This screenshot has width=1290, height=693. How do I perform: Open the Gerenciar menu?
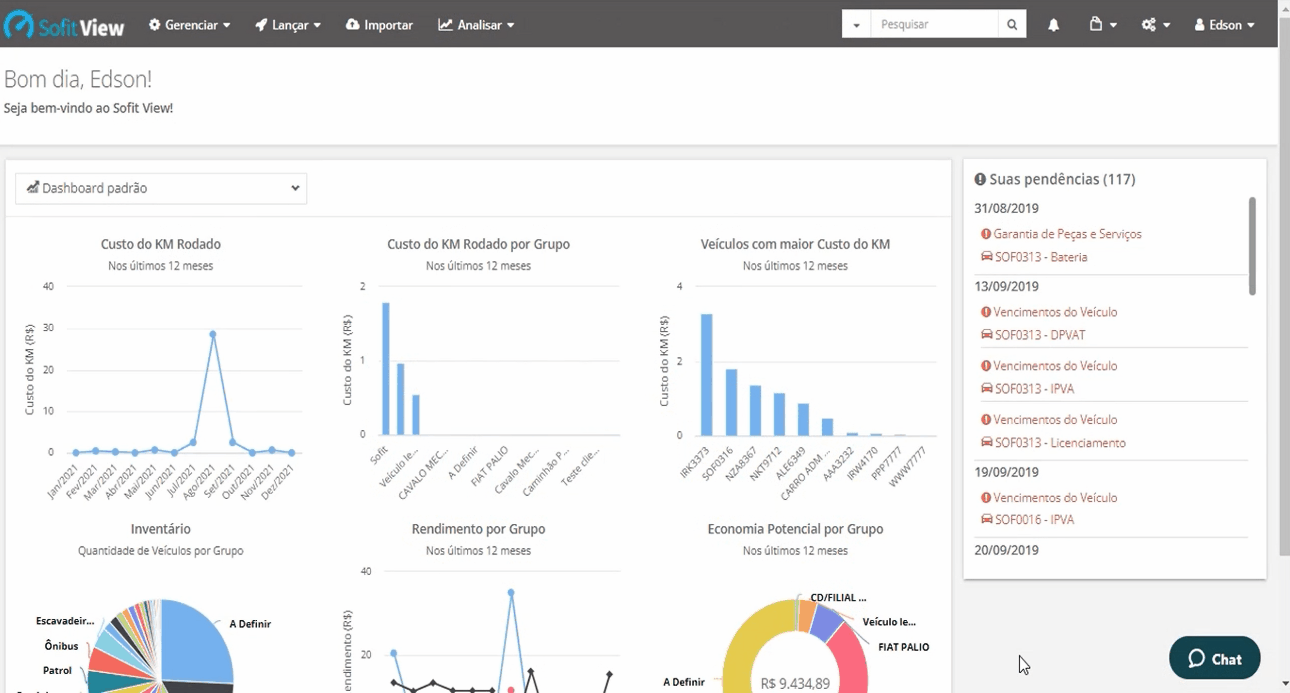click(189, 25)
